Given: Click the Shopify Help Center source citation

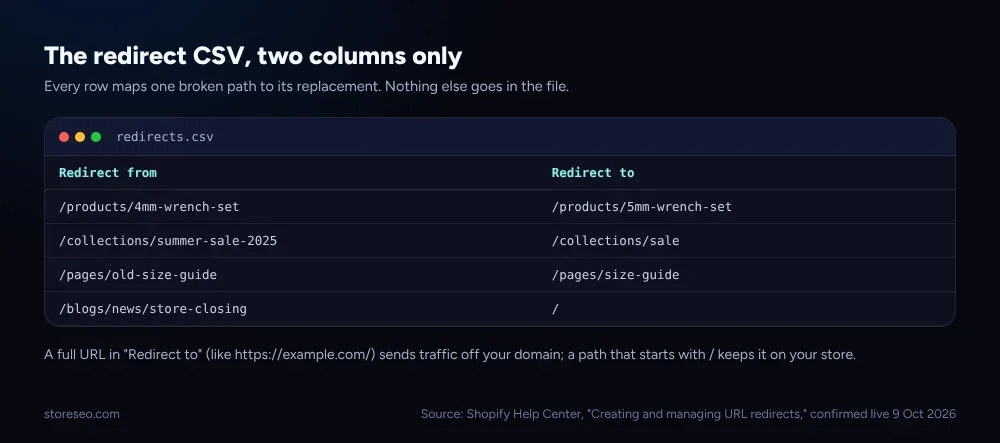Looking at the screenshot, I should (688, 414).
